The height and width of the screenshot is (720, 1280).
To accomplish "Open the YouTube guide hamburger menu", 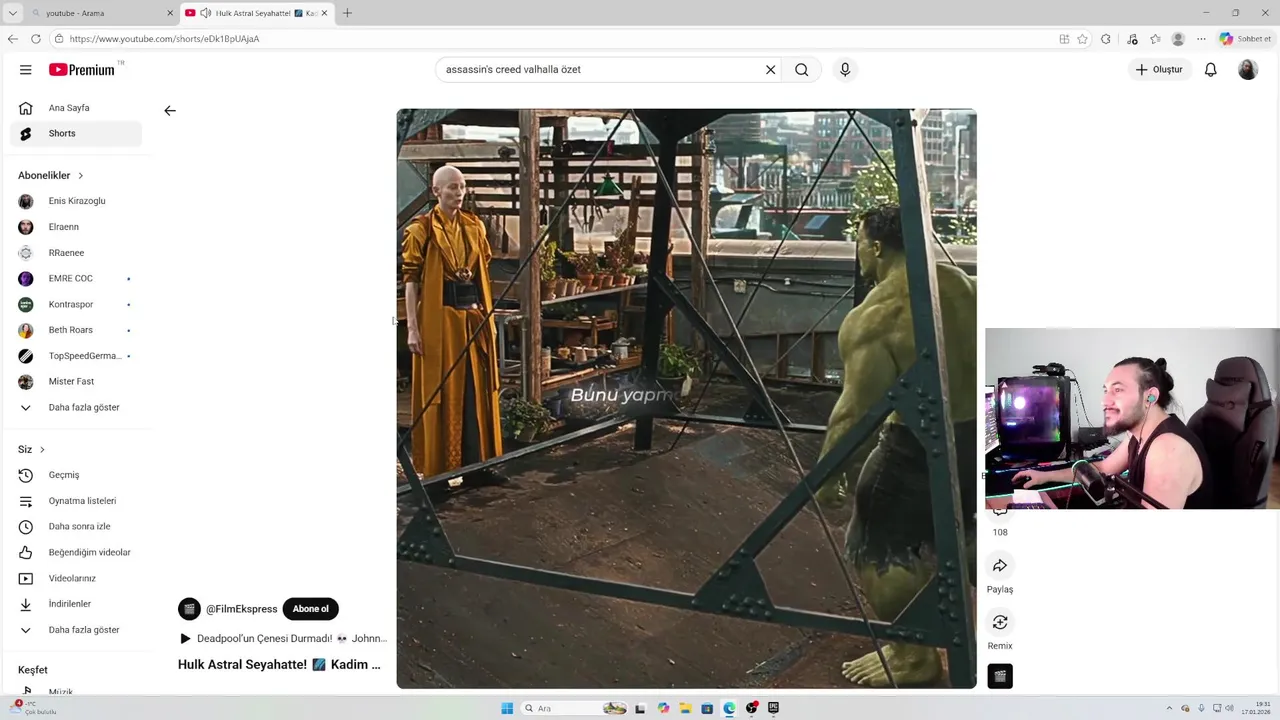I will point(25,69).
